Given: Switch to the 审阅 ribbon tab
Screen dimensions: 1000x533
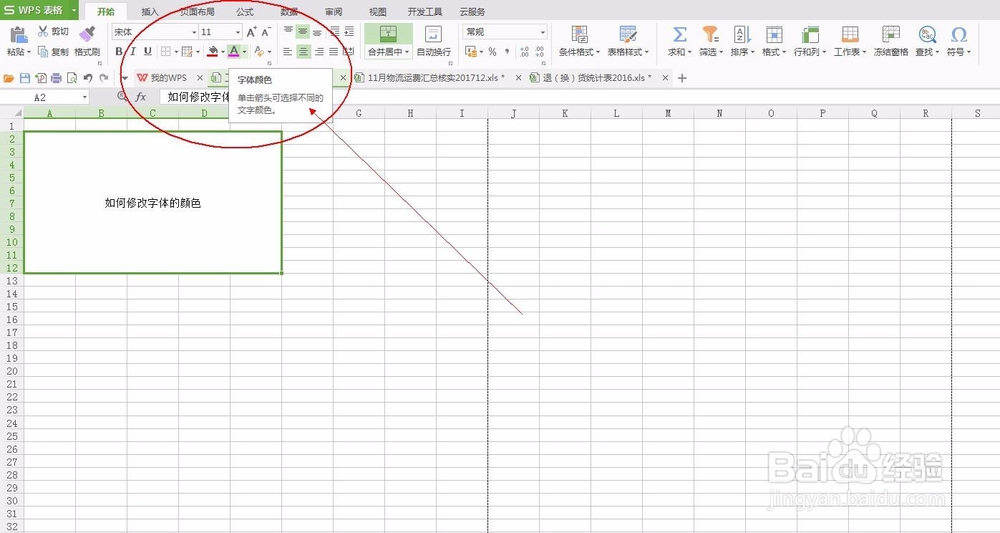Looking at the screenshot, I should (x=334, y=11).
